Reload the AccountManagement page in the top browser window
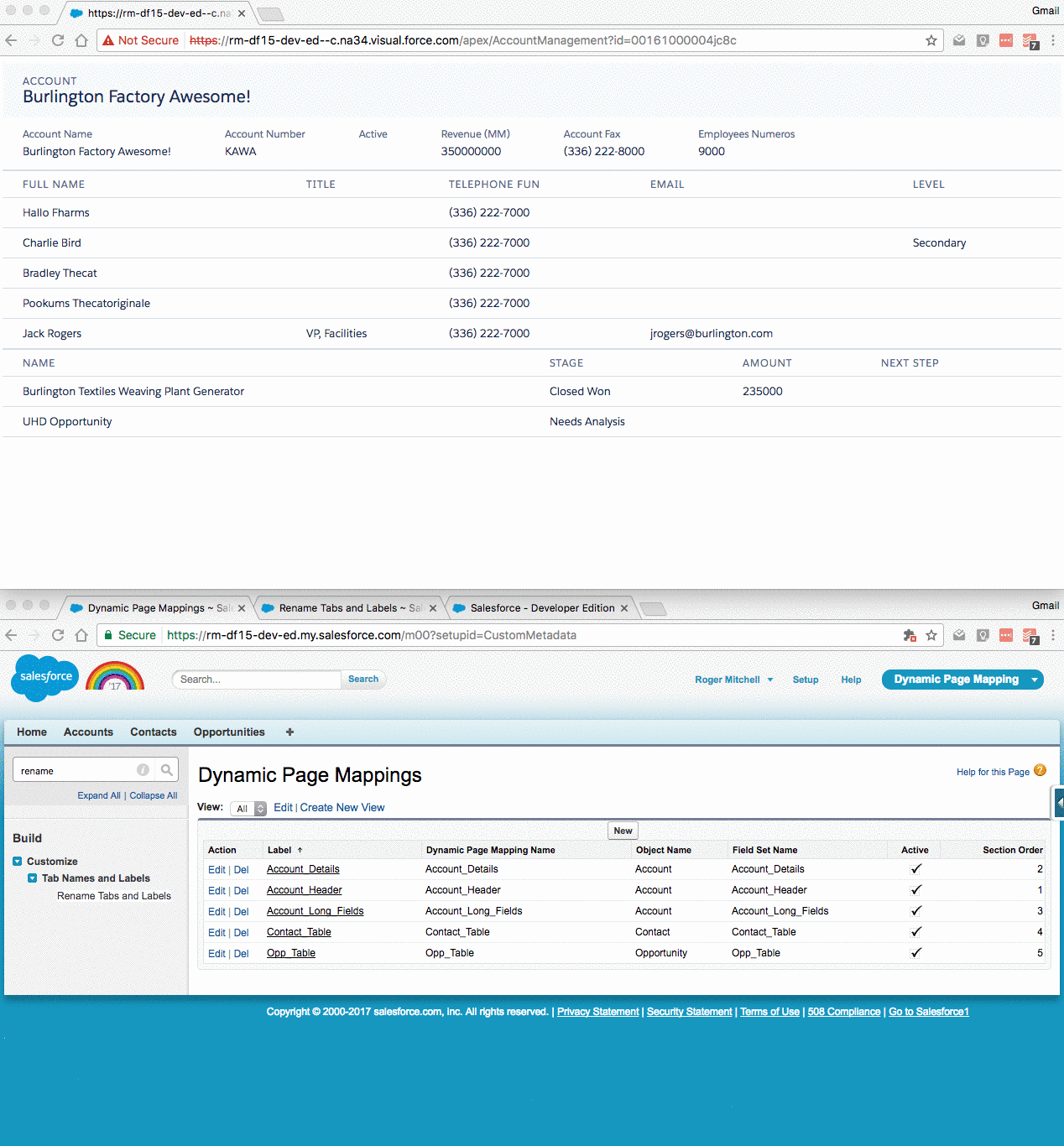 58,40
